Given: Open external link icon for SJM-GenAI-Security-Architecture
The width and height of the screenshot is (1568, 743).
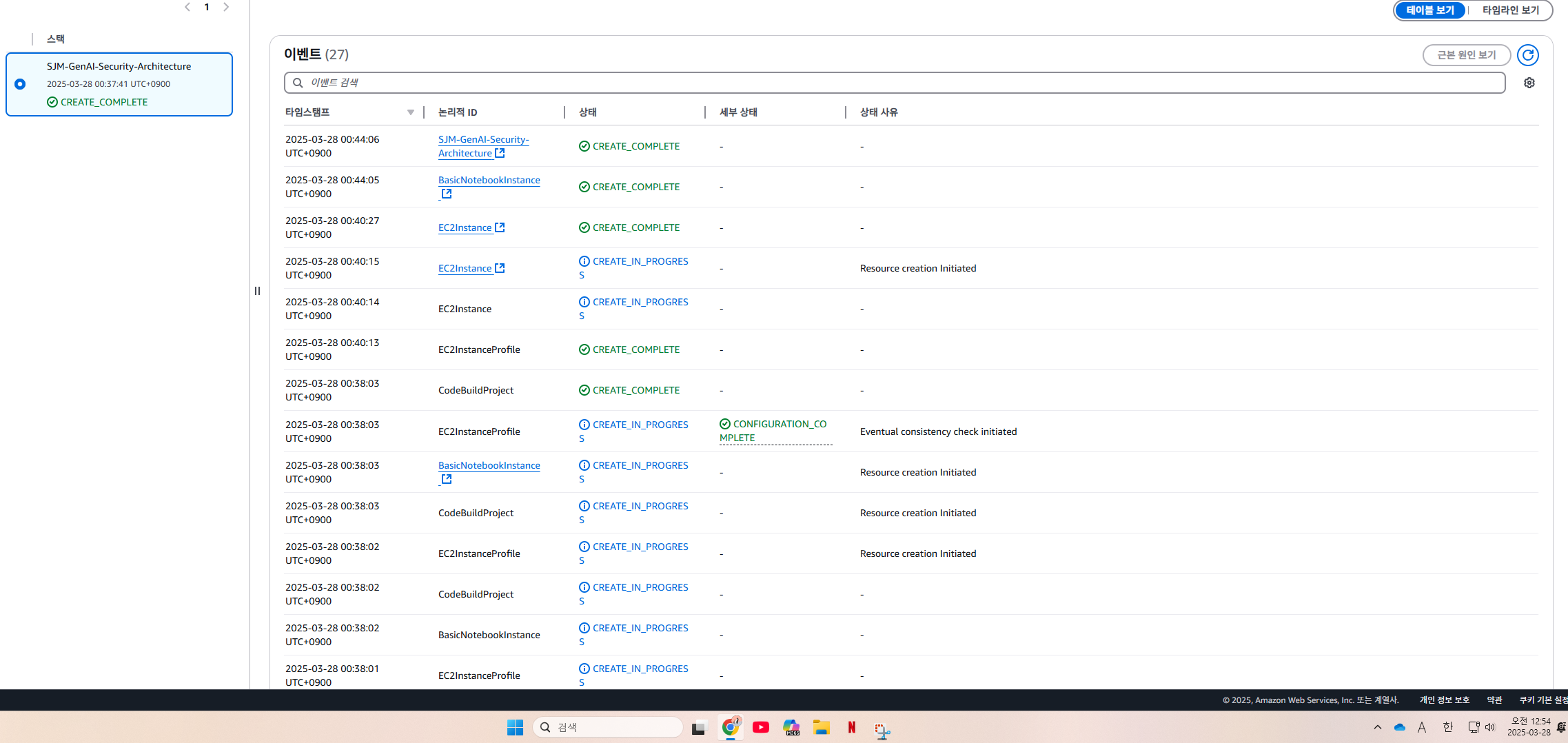Looking at the screenshot, I should (500, 153).
